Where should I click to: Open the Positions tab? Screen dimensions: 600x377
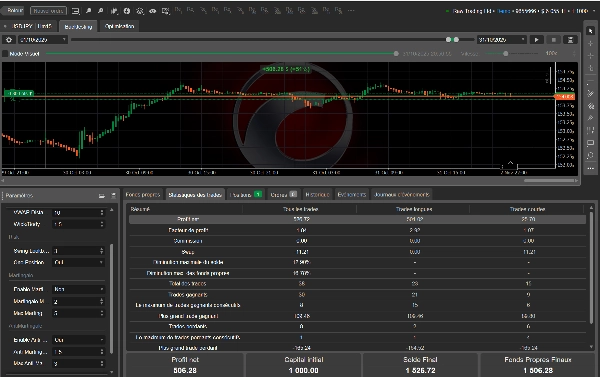pos(246,195)
